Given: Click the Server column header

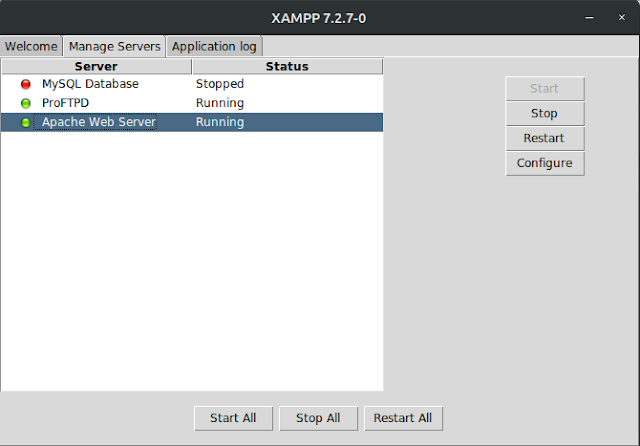Looking at the screenshot, I should [x=96, y=66].
